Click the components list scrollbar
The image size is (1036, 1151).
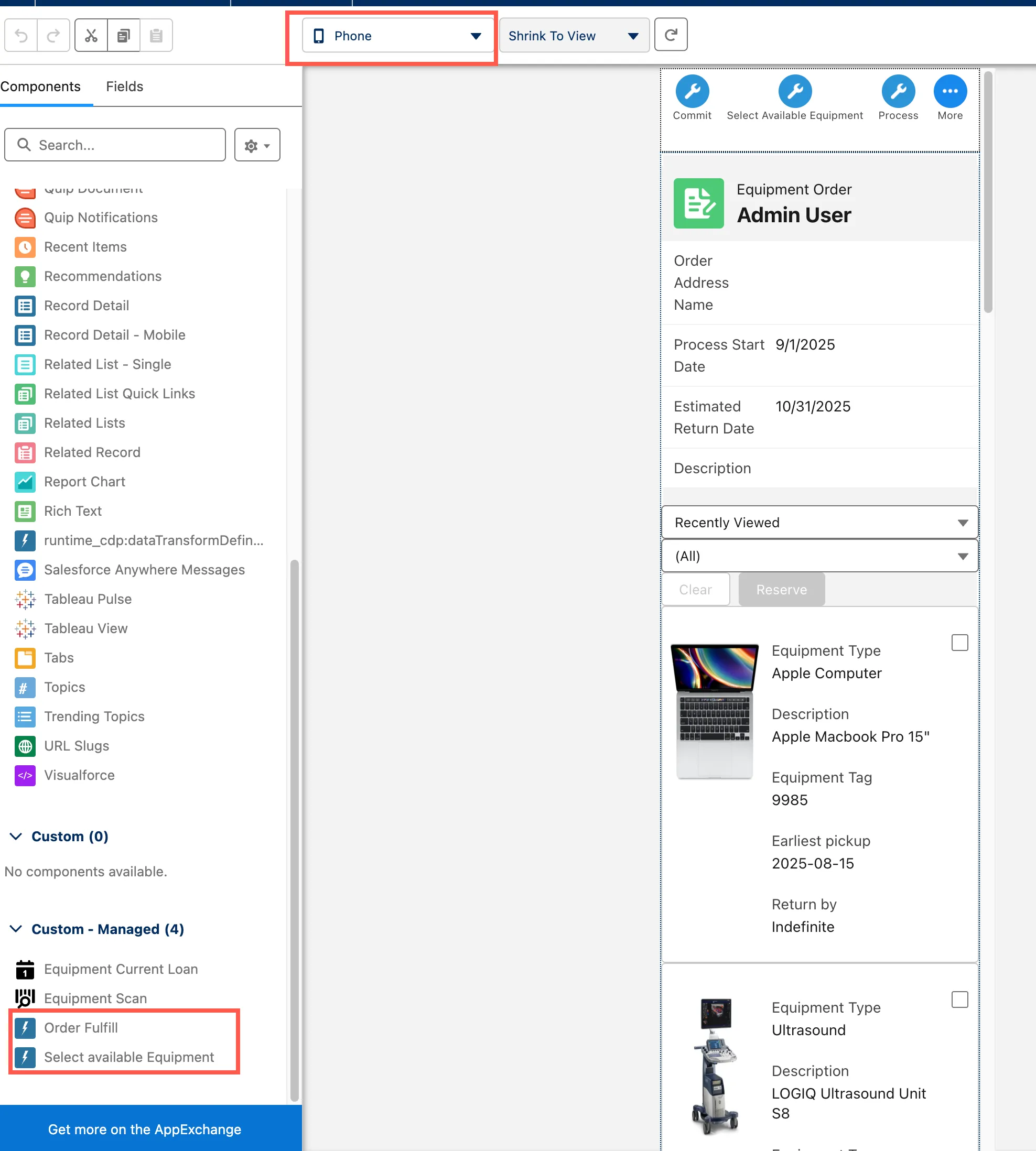(294, 831)
